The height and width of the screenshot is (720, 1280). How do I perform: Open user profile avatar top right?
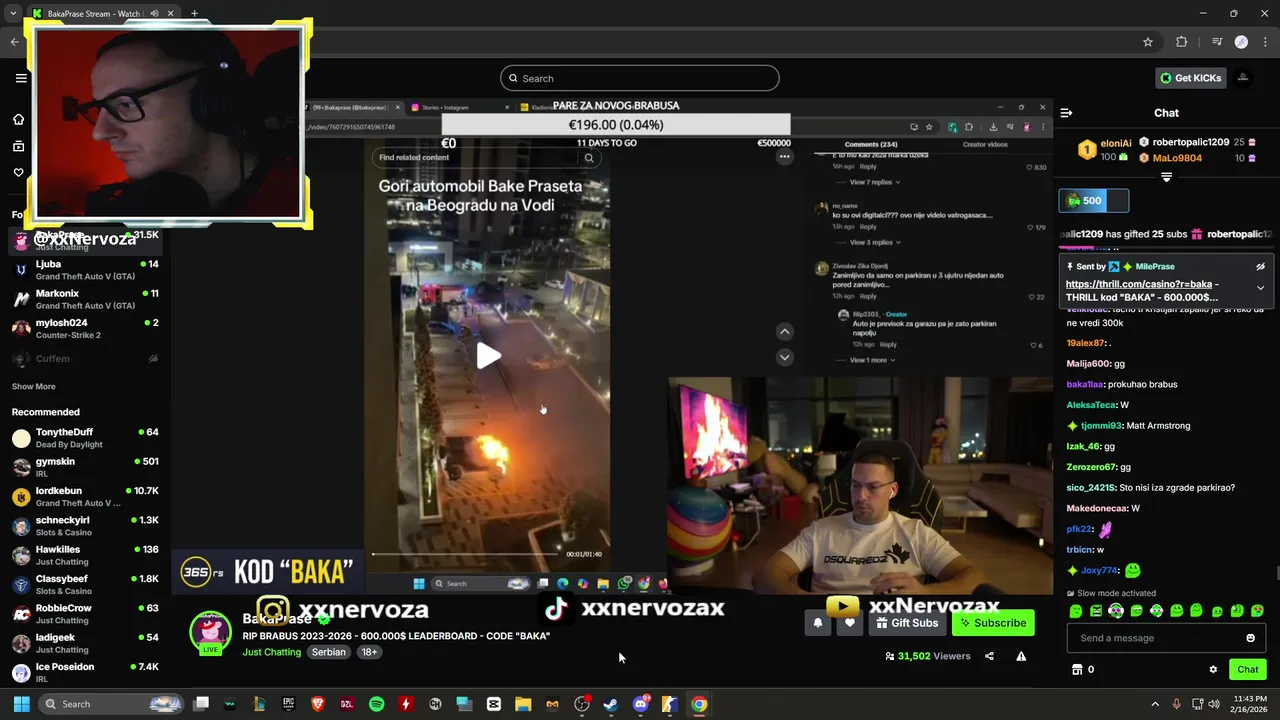click(x=1243, y=78)
